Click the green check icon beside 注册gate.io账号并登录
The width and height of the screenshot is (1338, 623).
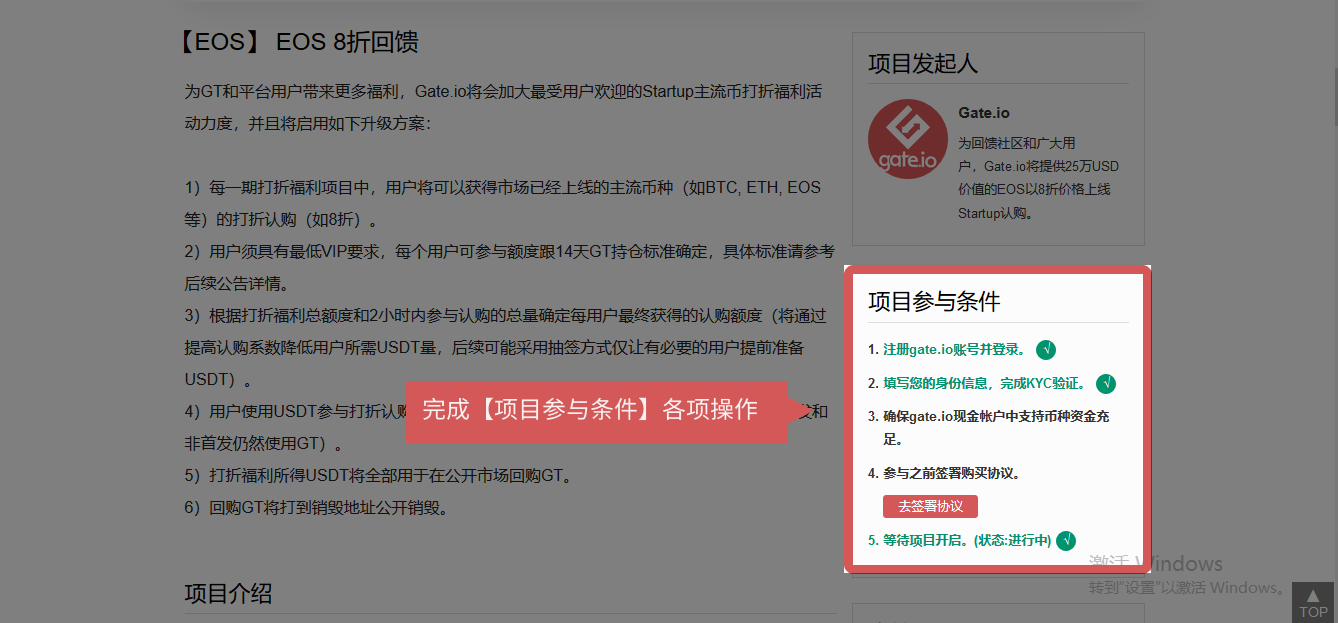point(1046,350)
